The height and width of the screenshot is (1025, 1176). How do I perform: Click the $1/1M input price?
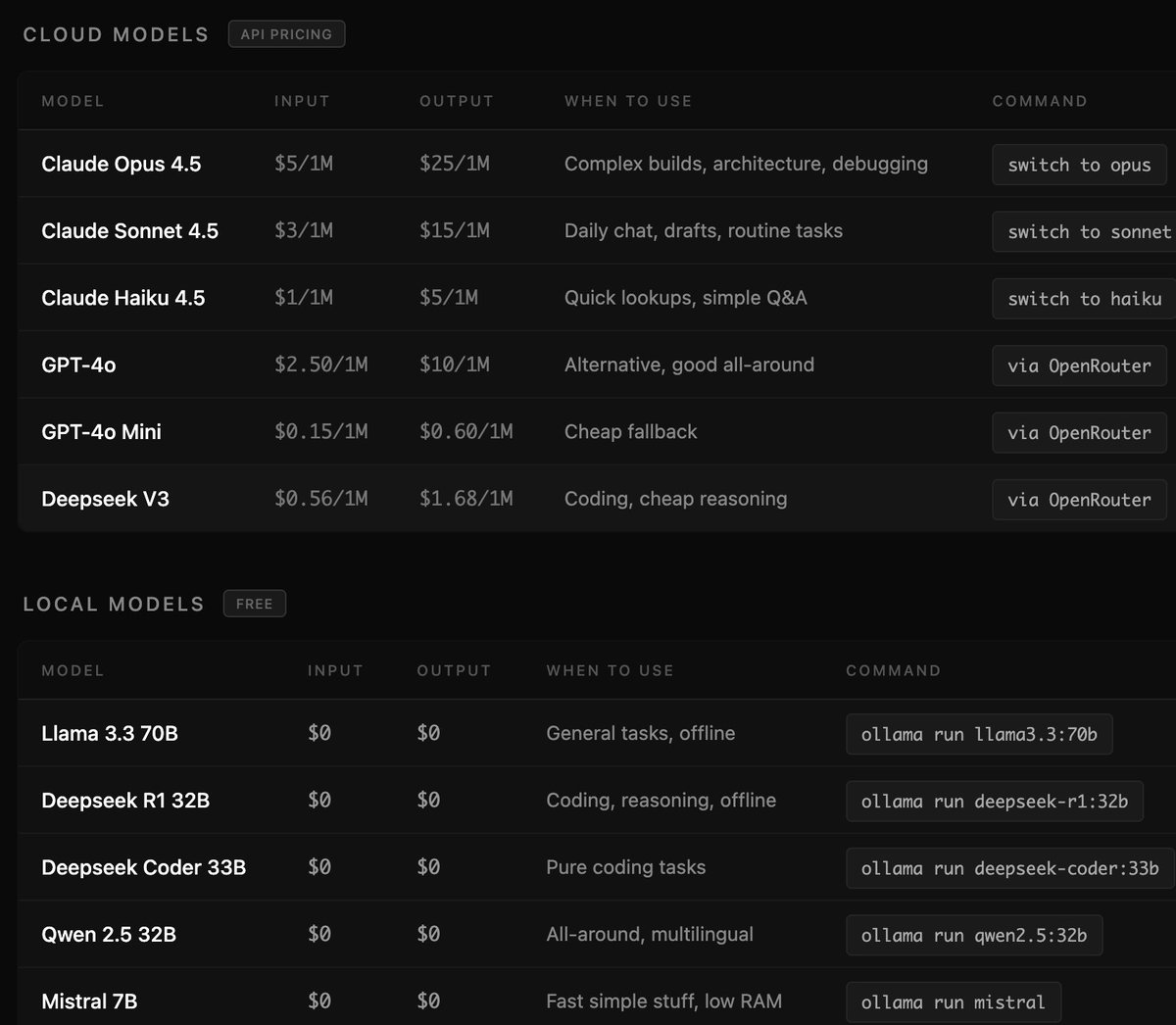coord(304,298)
